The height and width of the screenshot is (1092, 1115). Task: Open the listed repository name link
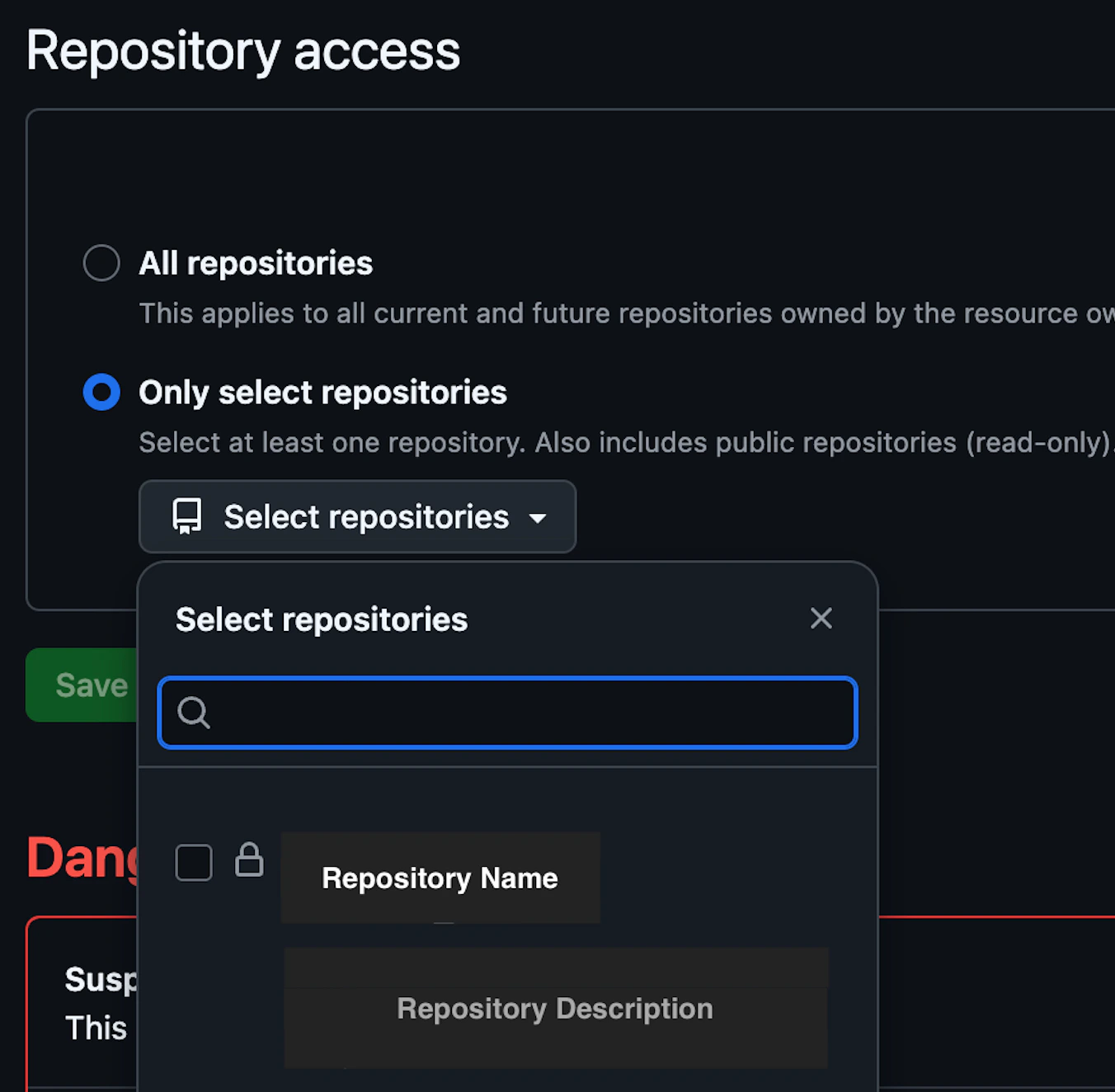tap(440, 878)
